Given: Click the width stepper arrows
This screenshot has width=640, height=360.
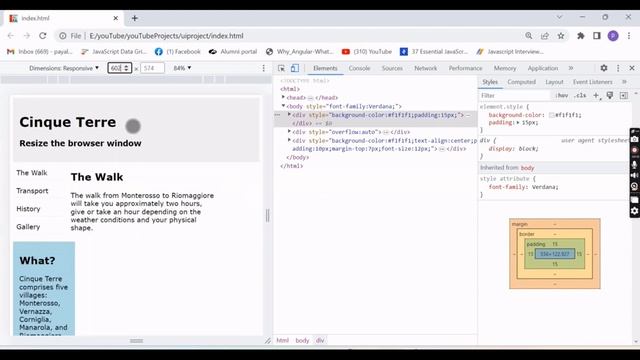Looking at the screenshot, I should coord(127,68).
